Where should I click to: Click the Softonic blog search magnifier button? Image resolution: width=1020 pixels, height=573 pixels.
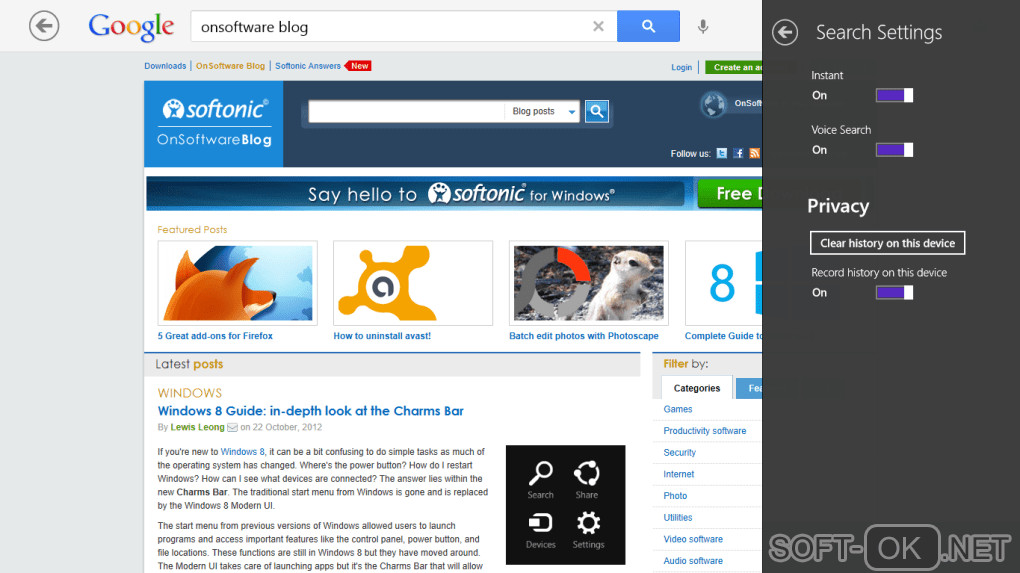597,111
